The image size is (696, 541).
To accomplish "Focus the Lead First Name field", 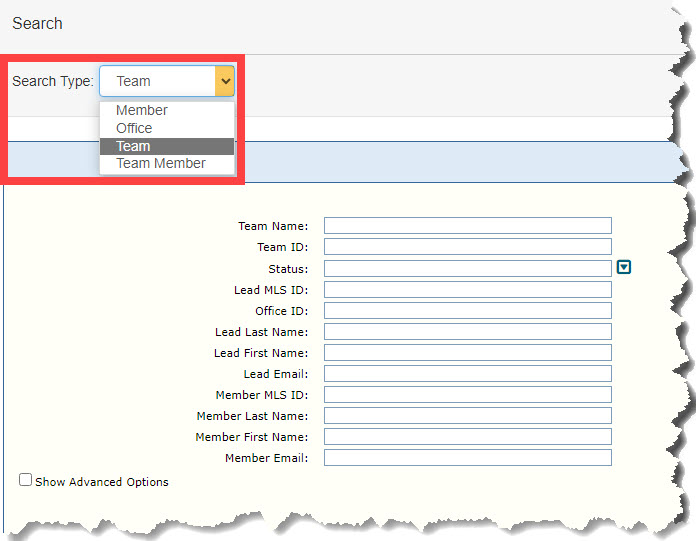I will click(468, 353).
